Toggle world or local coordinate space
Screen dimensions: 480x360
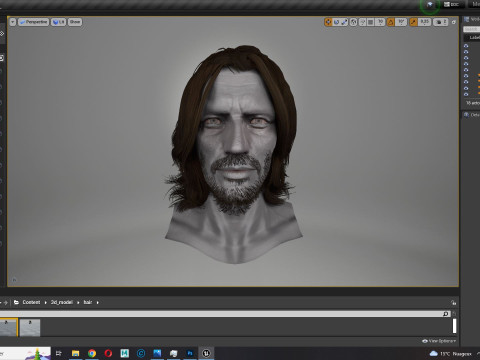tap(353, 22)
